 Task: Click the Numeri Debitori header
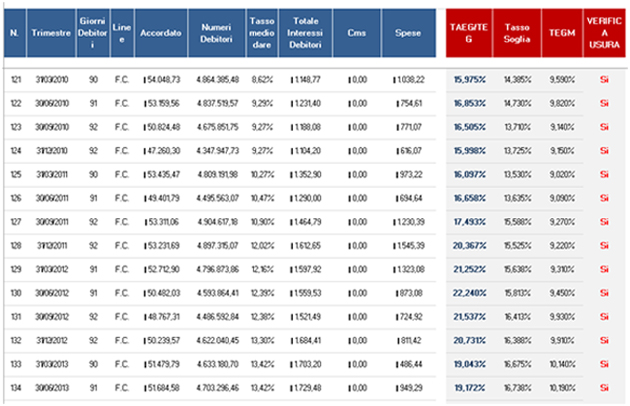pos(217,33)
